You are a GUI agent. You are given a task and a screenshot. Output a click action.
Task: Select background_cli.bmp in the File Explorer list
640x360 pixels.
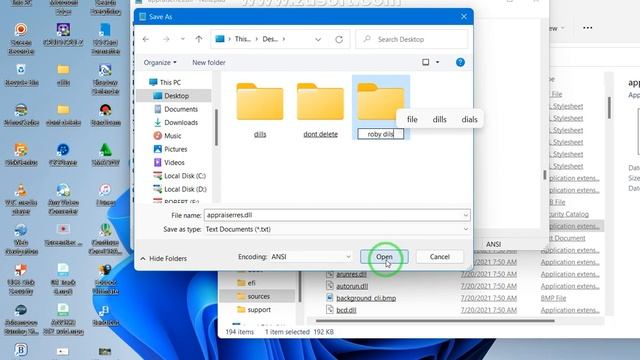pos(366,298)
